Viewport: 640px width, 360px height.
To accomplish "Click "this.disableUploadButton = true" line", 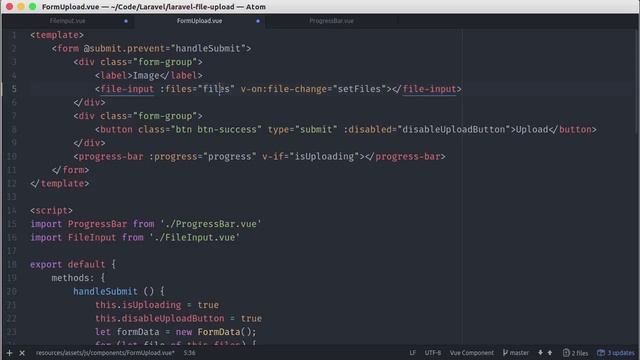I will click(178, 318).
